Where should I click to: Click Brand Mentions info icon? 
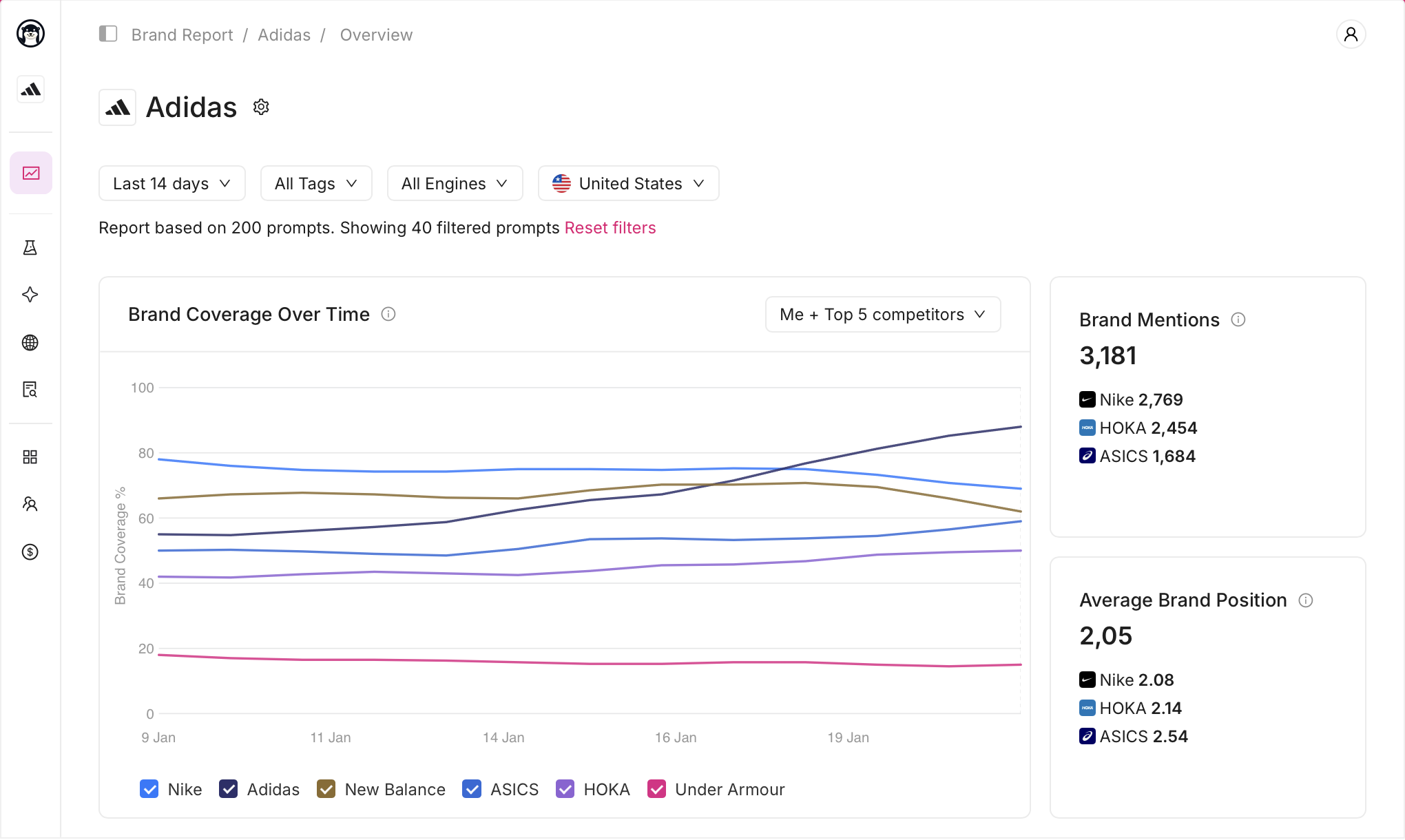tap(1238, 319)
